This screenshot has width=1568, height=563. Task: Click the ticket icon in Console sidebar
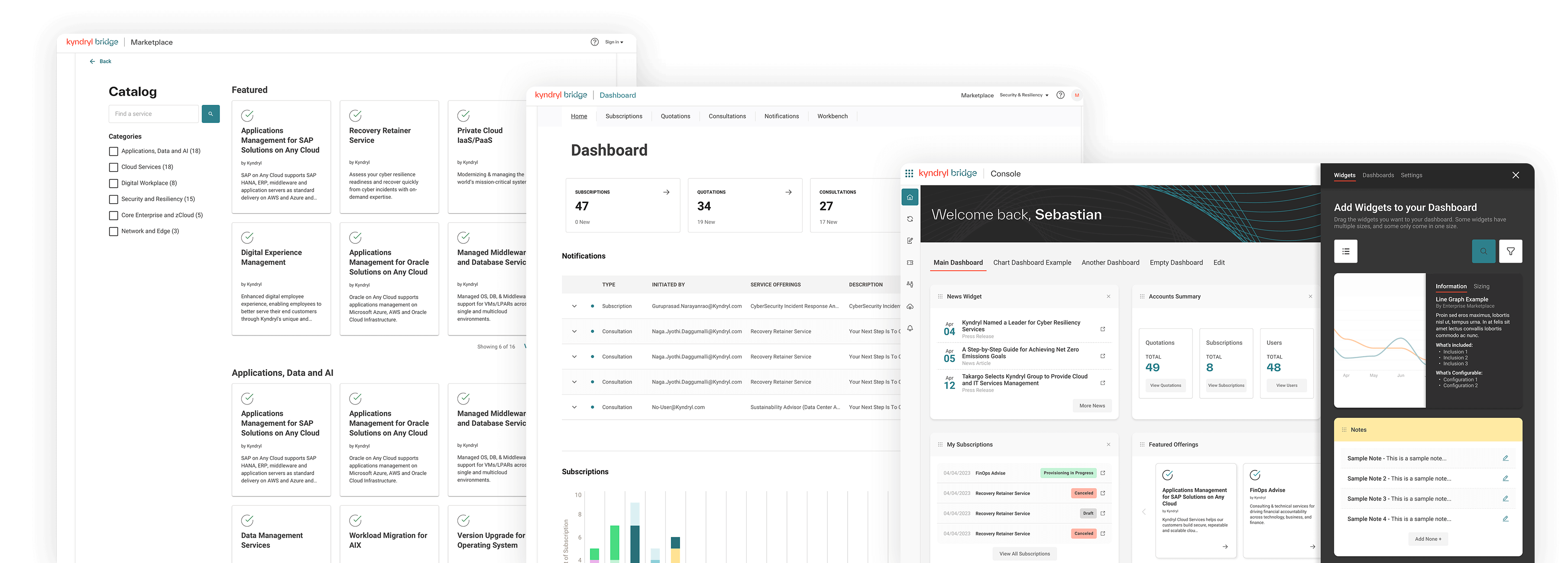pyautogui.click(x=910, y=263)
